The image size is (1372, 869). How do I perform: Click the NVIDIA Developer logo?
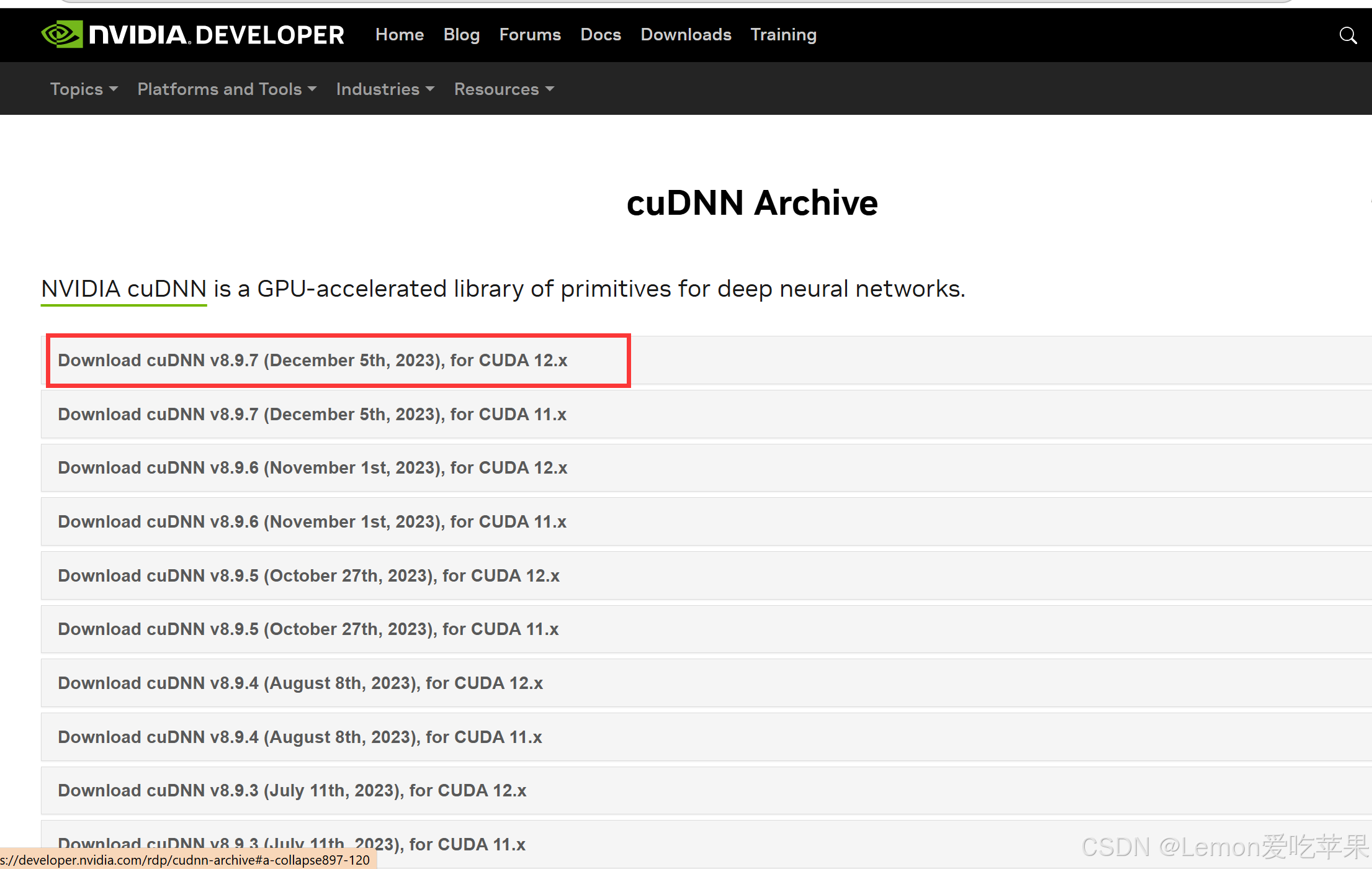[x=192, y=35]
